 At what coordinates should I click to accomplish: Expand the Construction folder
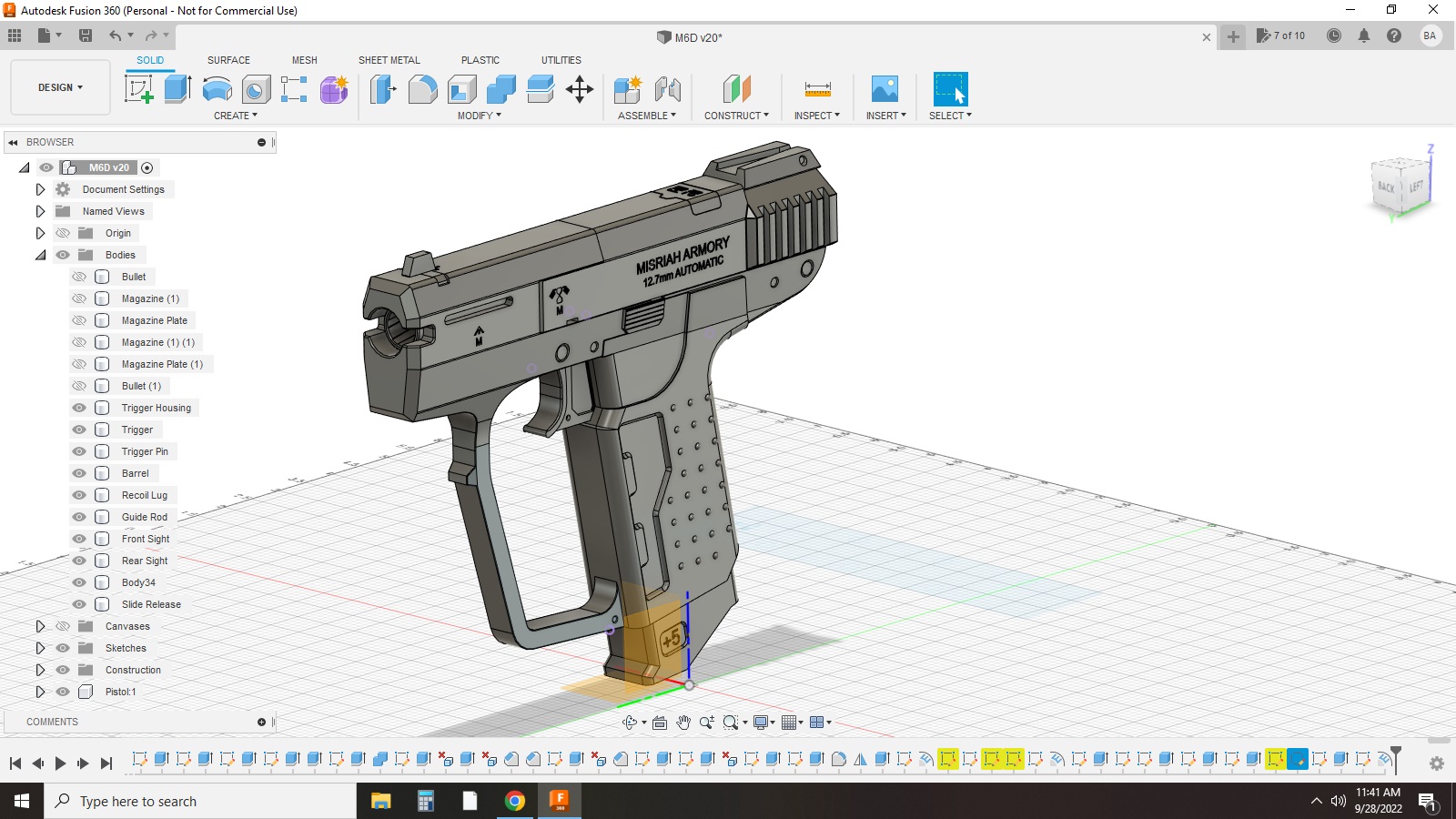(40, 670)
